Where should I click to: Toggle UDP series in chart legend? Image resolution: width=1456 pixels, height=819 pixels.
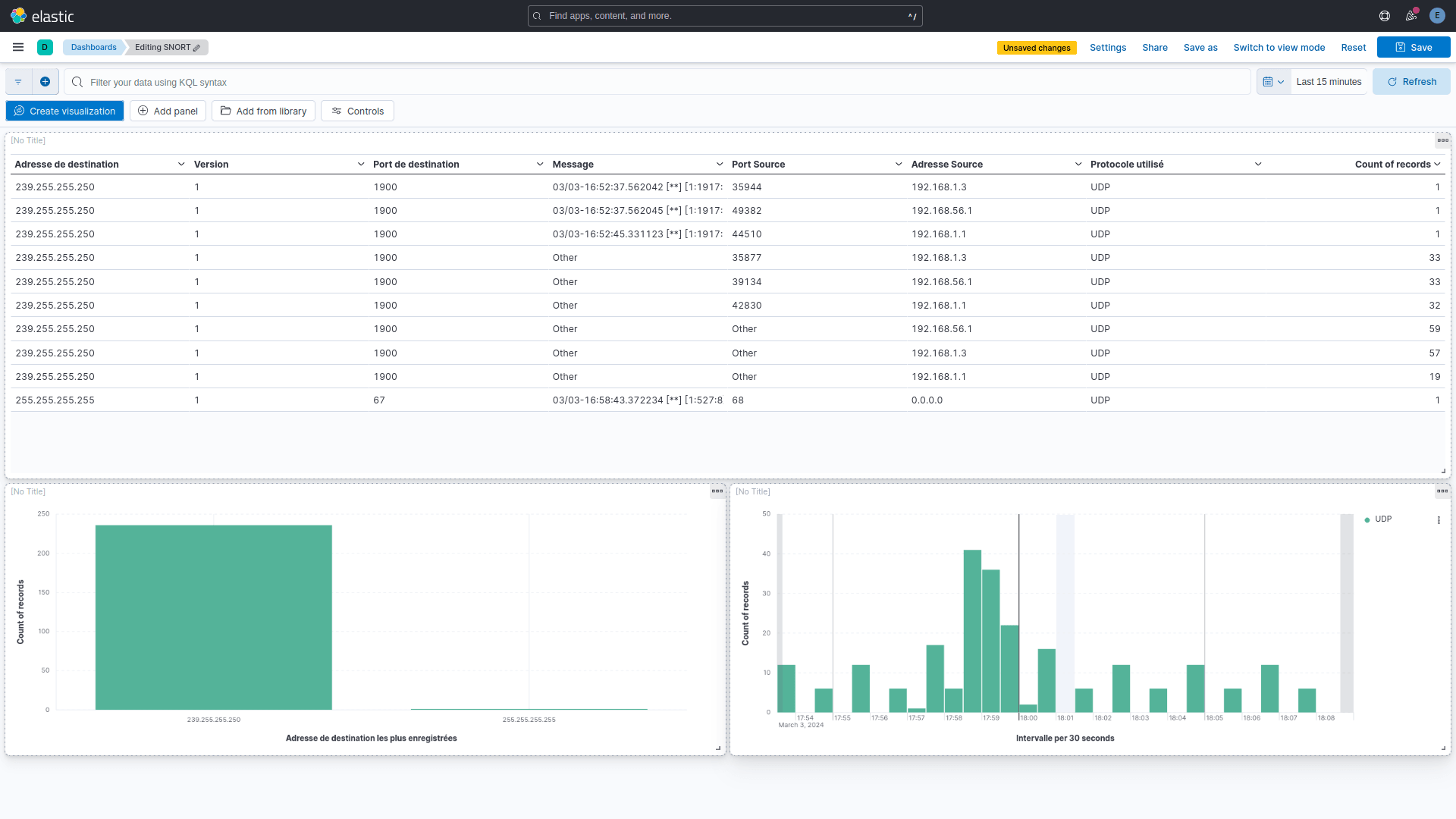pyautogui.click(x=1382, y=519)
